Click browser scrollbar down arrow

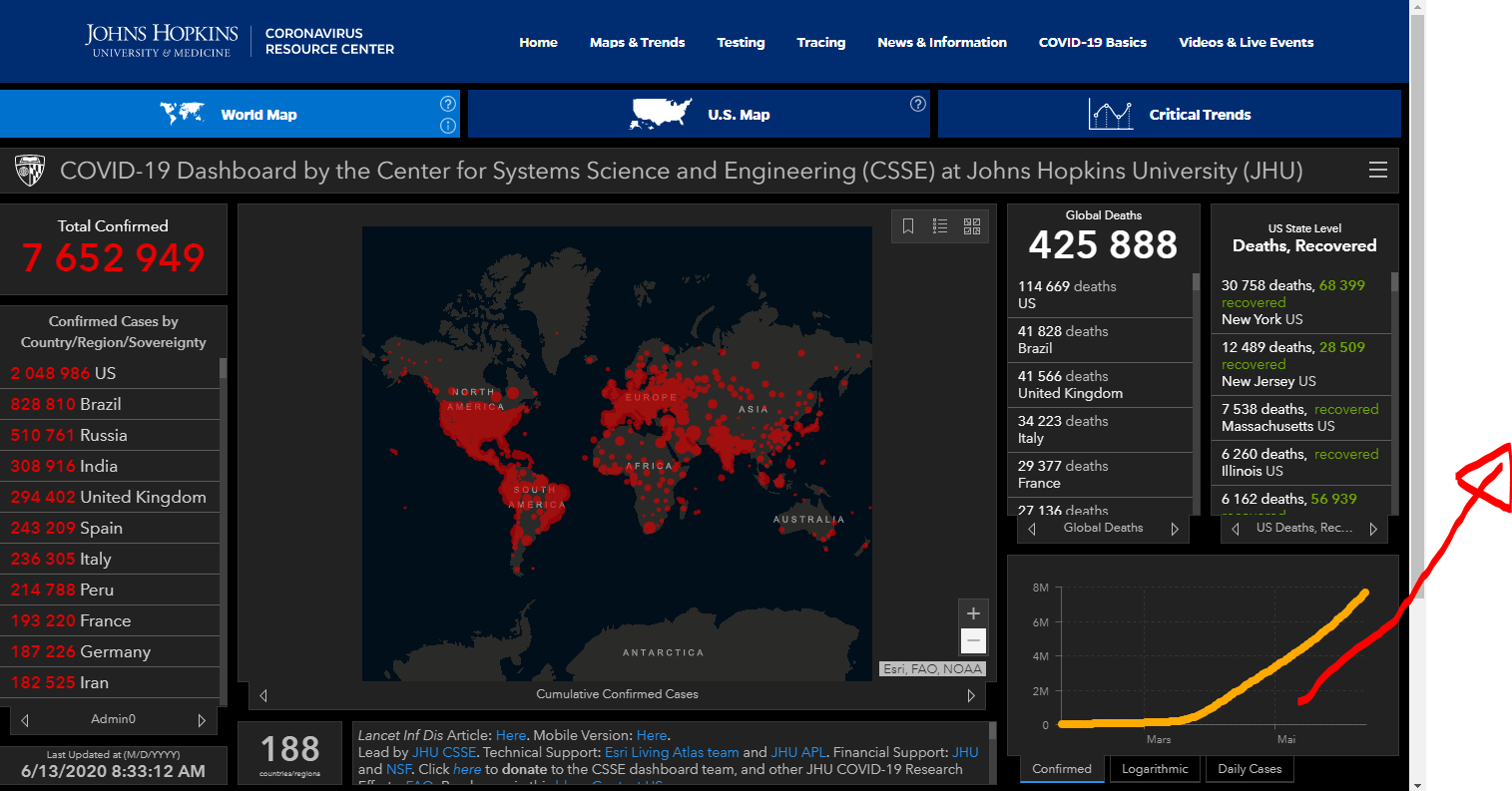tap(1417, 783)
